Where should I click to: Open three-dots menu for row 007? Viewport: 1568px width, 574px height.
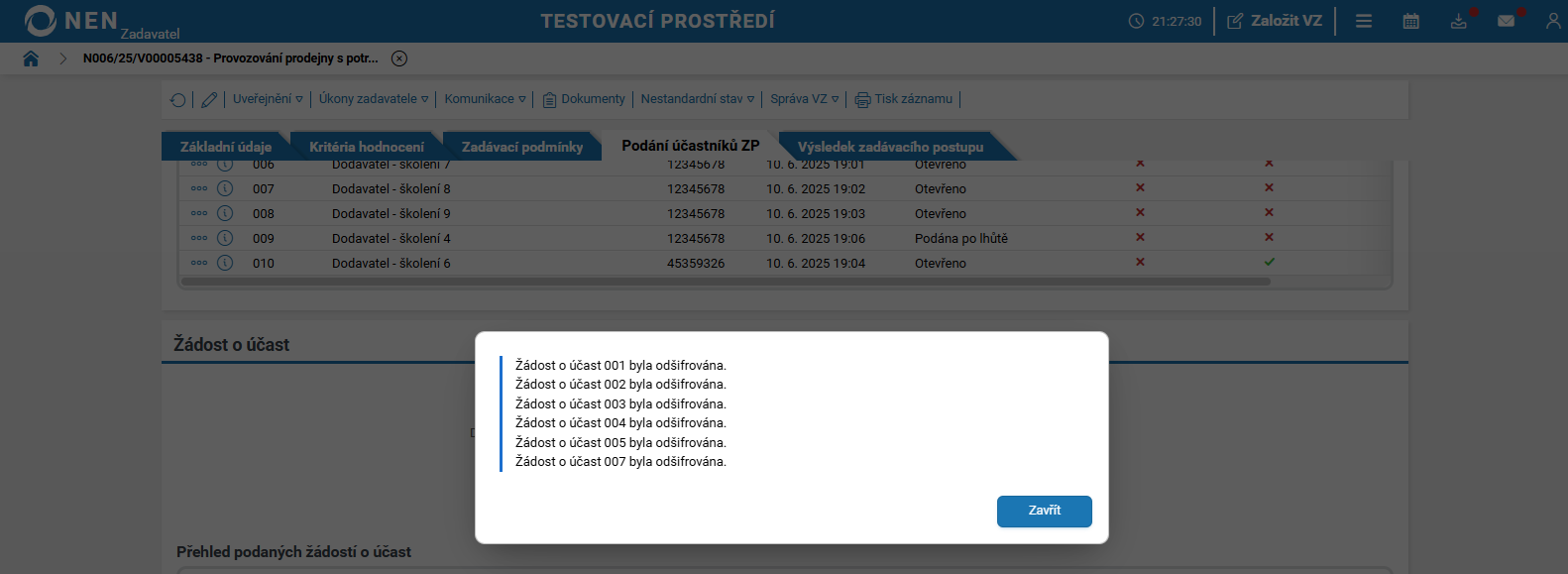coord(199,188)
